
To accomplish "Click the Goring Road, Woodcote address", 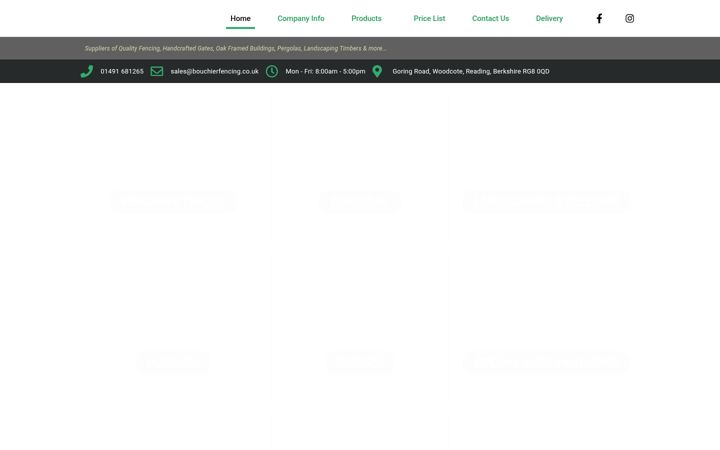I will (471, 71).
